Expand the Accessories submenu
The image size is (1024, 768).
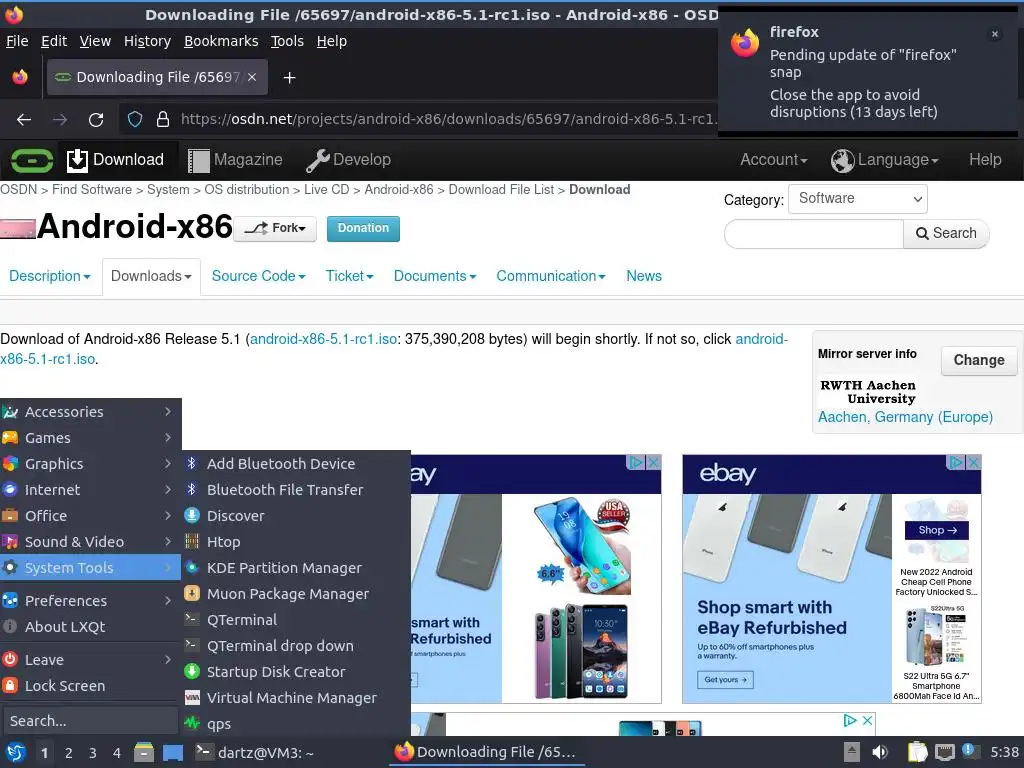[x=90, y=412]
